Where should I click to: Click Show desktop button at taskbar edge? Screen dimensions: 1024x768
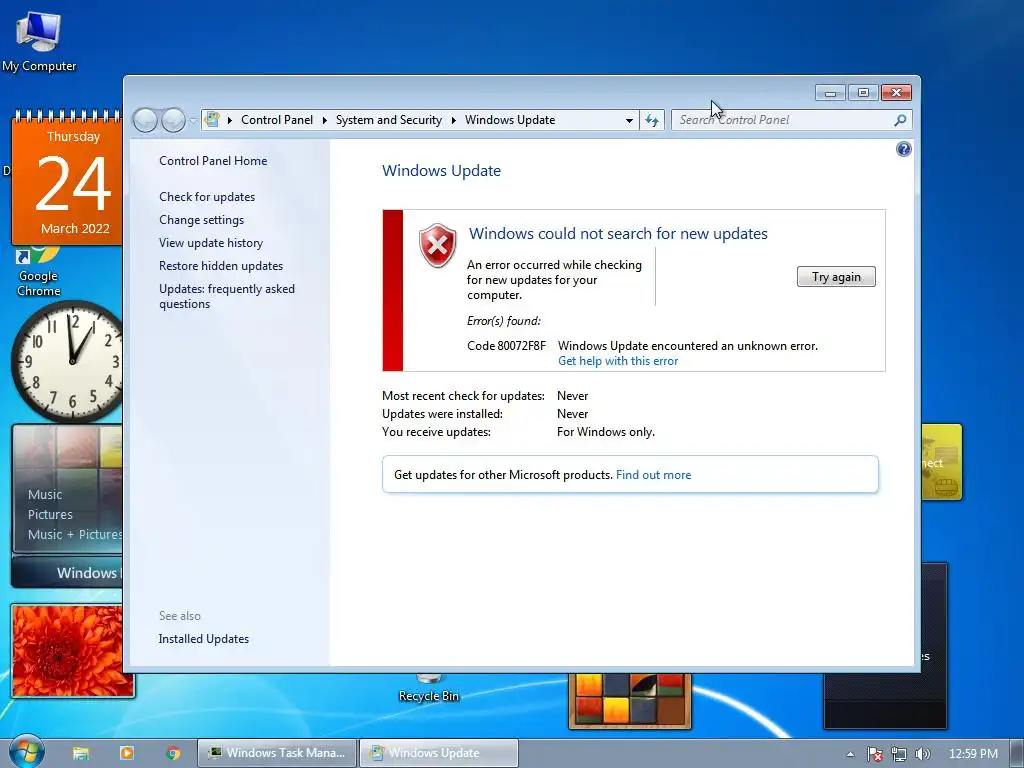pos(1017,754)
